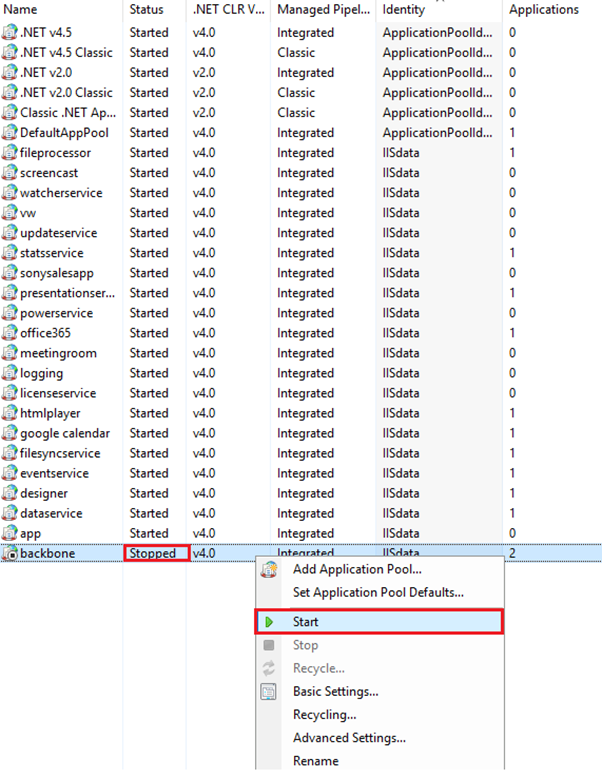Click the Identity column header

coord(404,9)
